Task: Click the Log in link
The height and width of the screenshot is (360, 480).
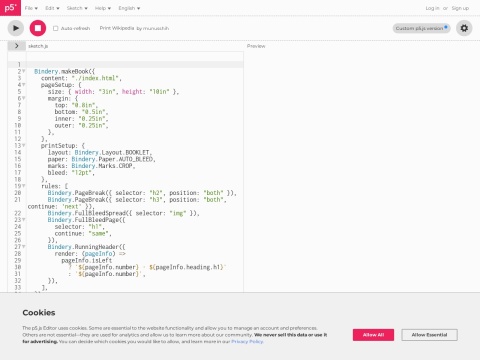Action: [x=432, y=8]
